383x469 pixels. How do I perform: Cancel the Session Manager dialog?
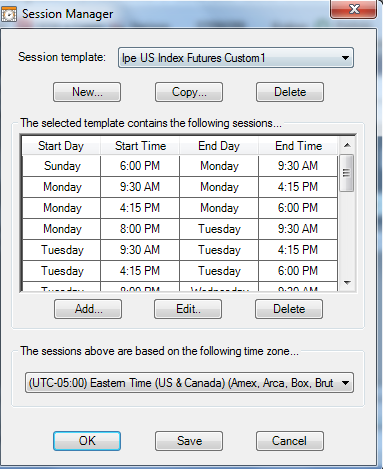(290, 441)
